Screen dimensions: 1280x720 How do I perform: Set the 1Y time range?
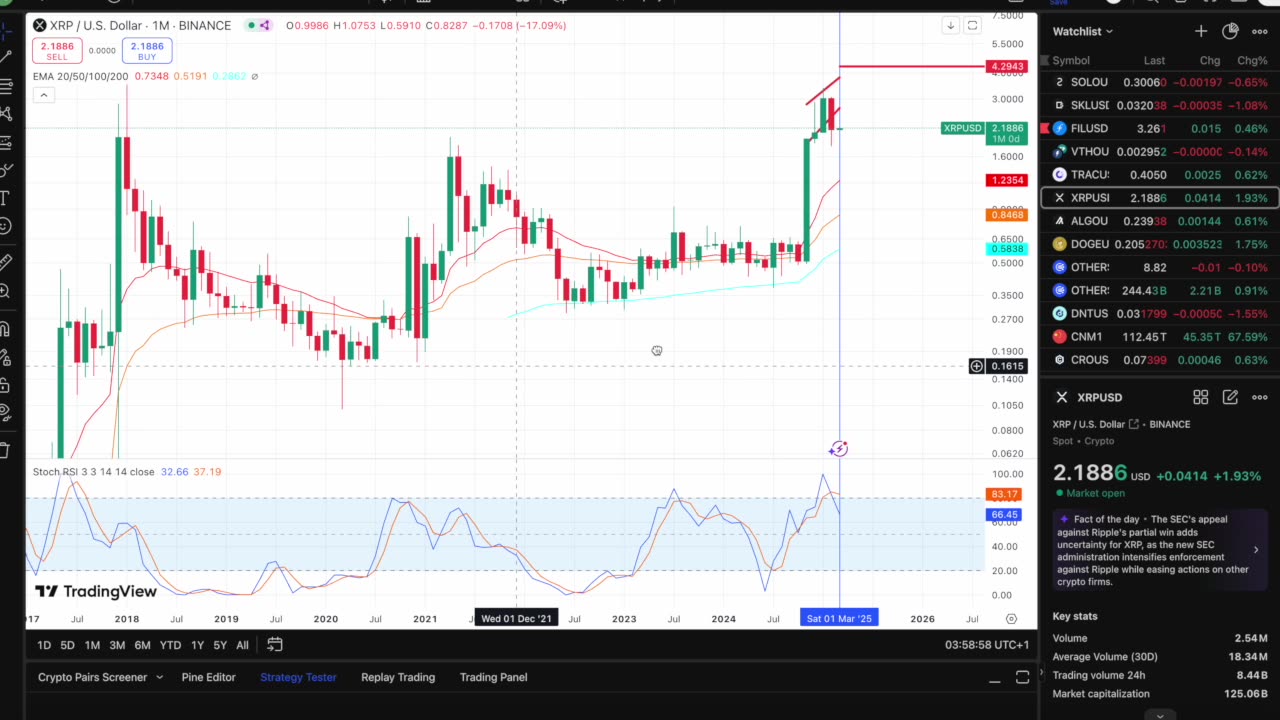coord(197,645)
